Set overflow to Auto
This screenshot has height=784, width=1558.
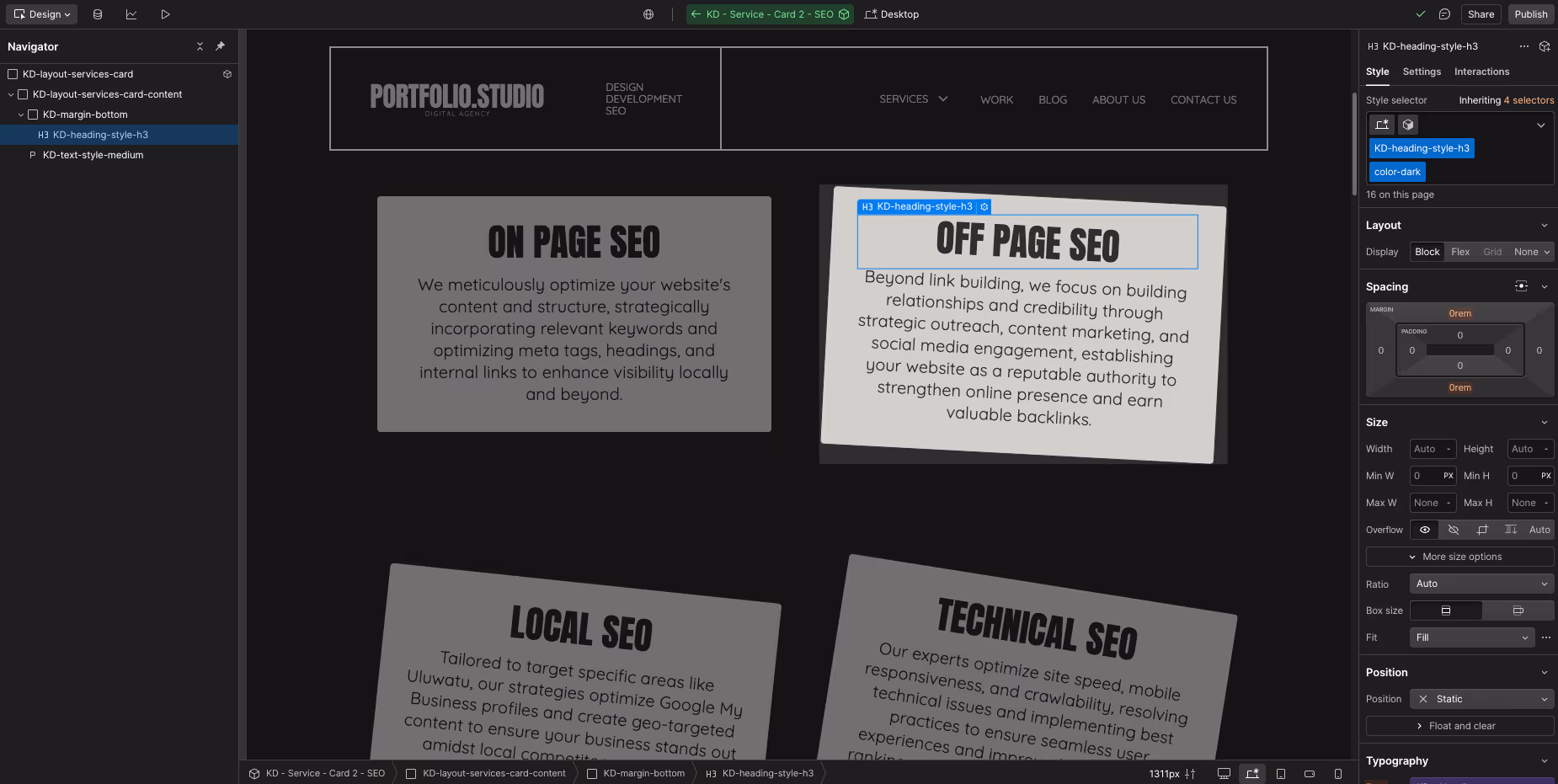(1539, 530)
